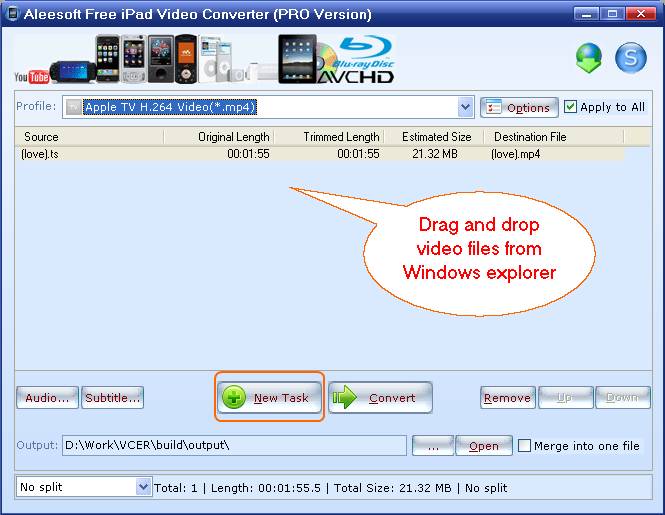Enable Merge into one file checkbox

click(x=524, y=445)
